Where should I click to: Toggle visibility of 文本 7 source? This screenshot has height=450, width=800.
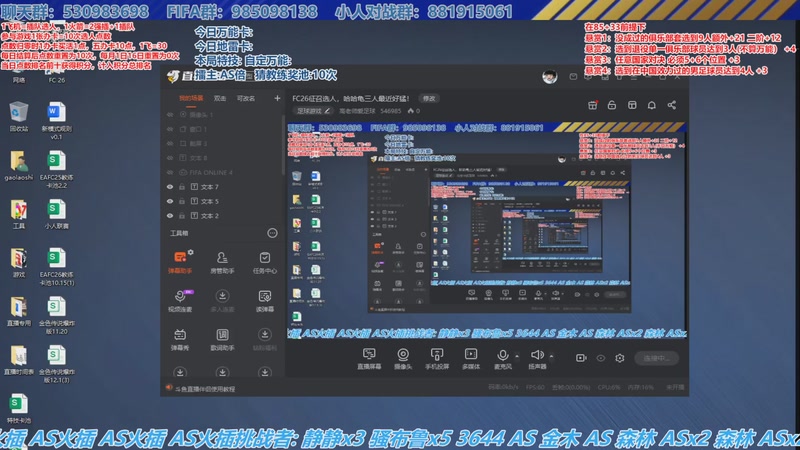click(x=170, y=187)
